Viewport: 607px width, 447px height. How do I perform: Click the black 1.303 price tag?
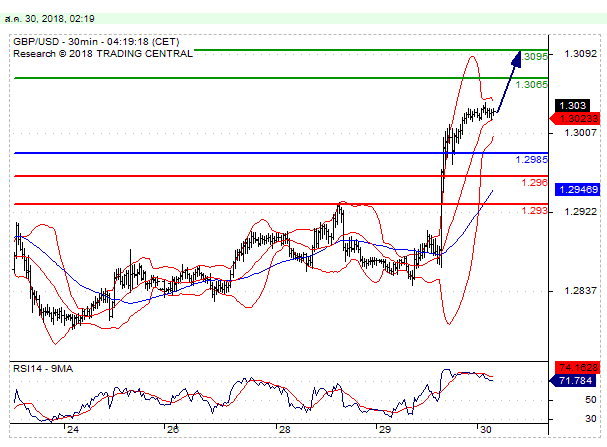[x=573, y=105]
